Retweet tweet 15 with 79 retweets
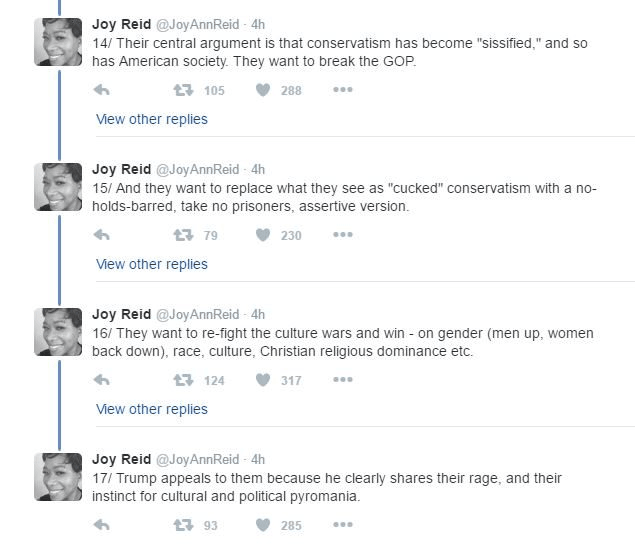 (x=183, y=235)
